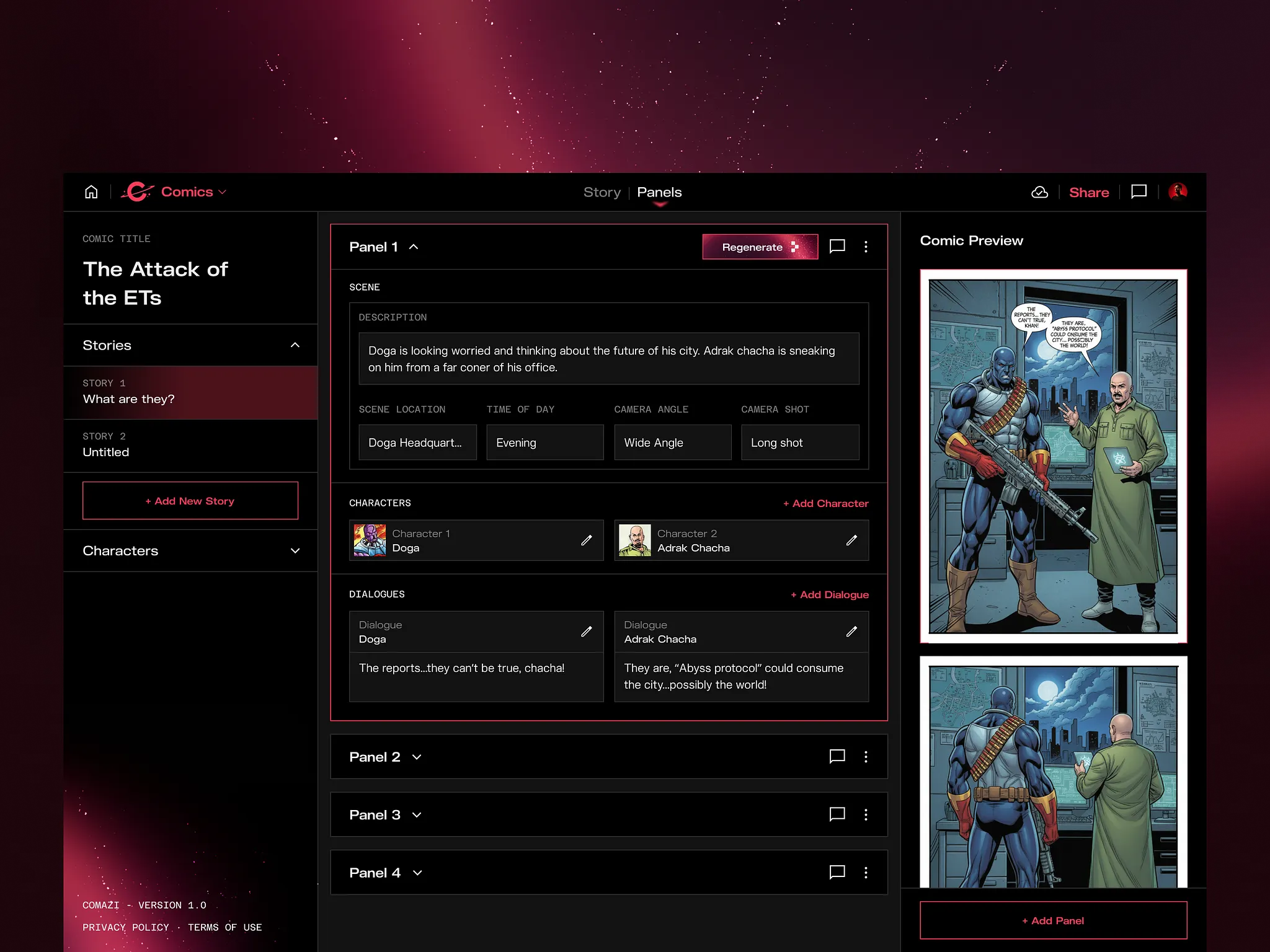Open Panel 1 three-dot menu
The image size is (1270, 952).
[866, 247]
